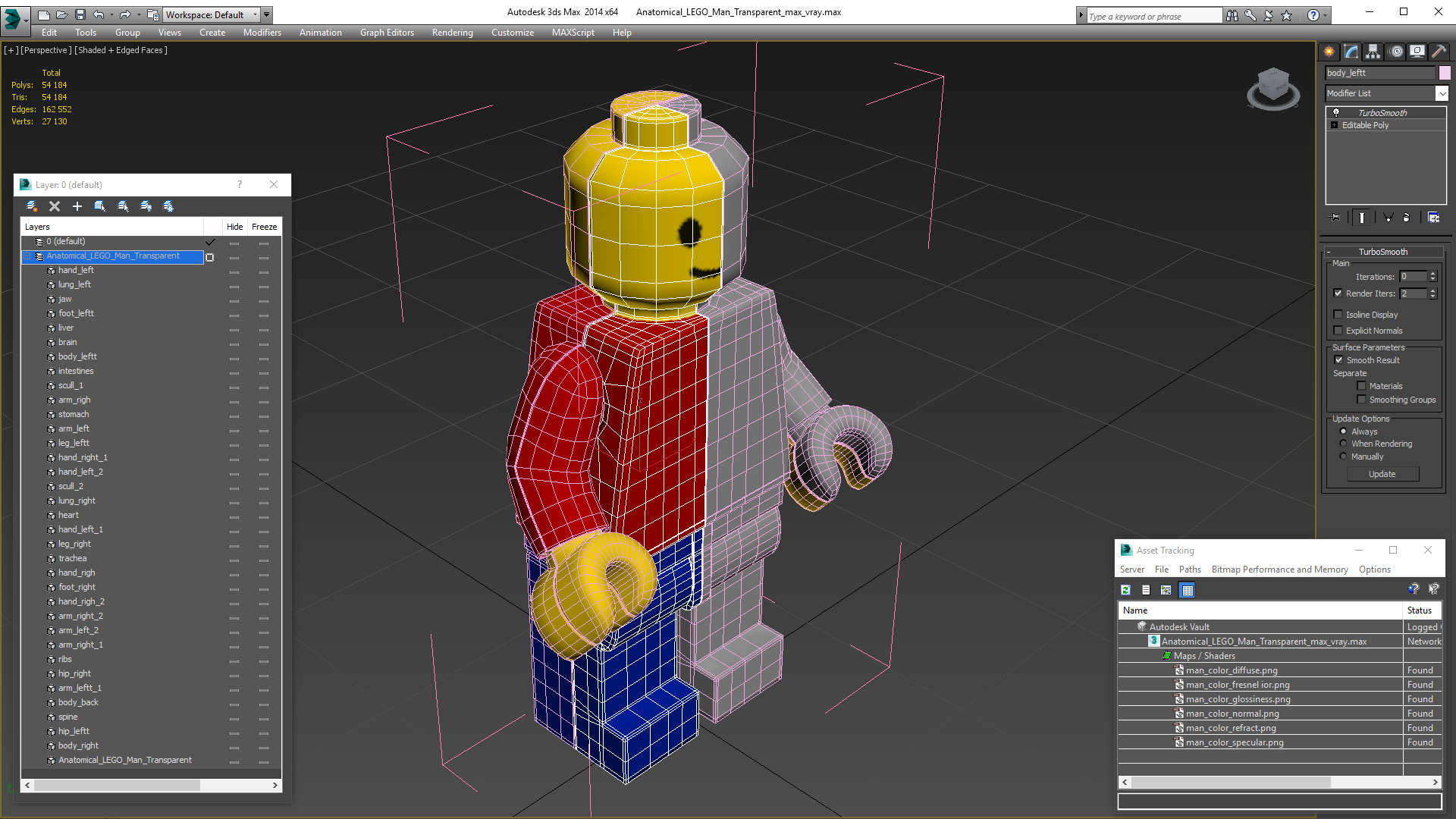This screenshot has width=1456, height=819.
Task: Open the Undo history dropdown arrow
Action: pyautogui.click(x=111, y=14)
